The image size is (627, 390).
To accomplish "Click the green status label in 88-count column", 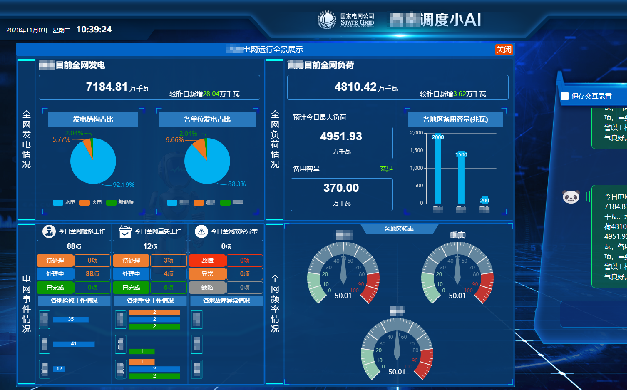I will (x=56, y=287).
